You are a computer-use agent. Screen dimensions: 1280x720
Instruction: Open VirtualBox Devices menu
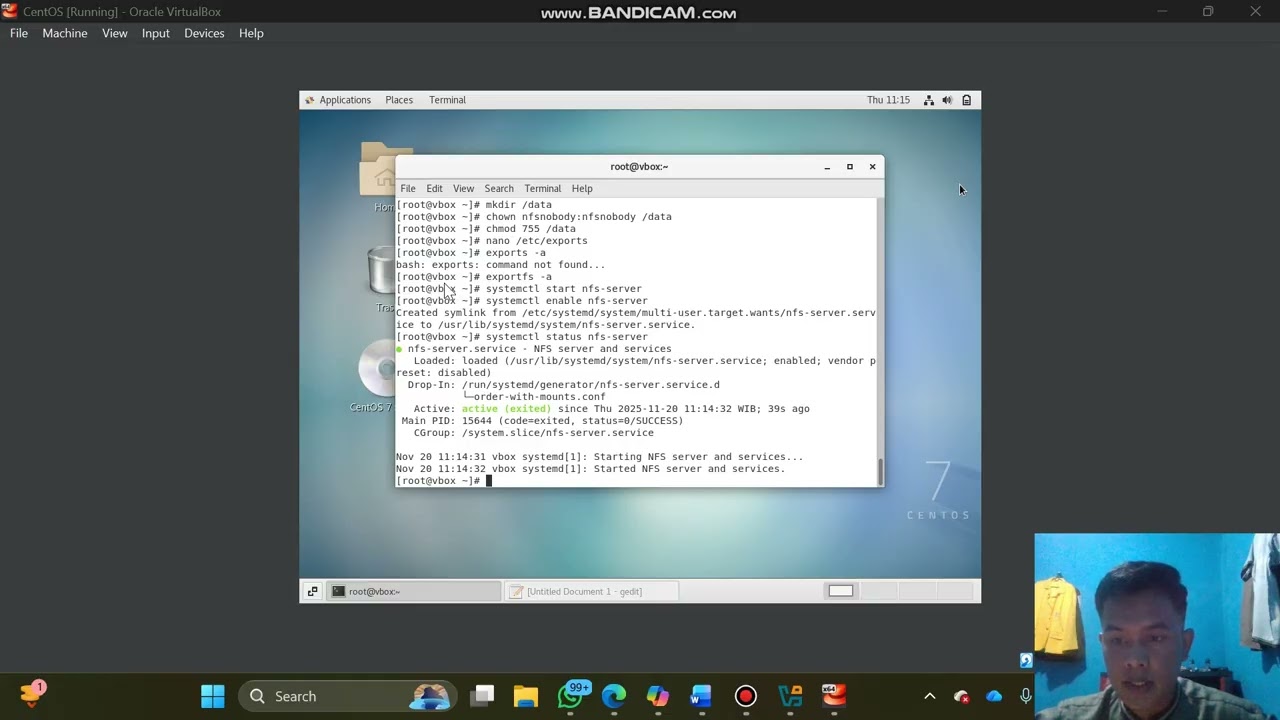[204, 33]
